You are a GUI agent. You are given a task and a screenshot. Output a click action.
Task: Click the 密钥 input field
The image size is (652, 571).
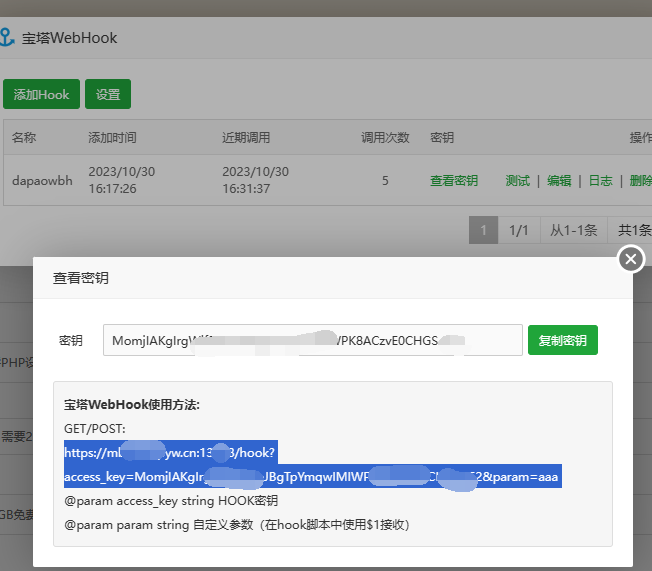coord(313,340)
